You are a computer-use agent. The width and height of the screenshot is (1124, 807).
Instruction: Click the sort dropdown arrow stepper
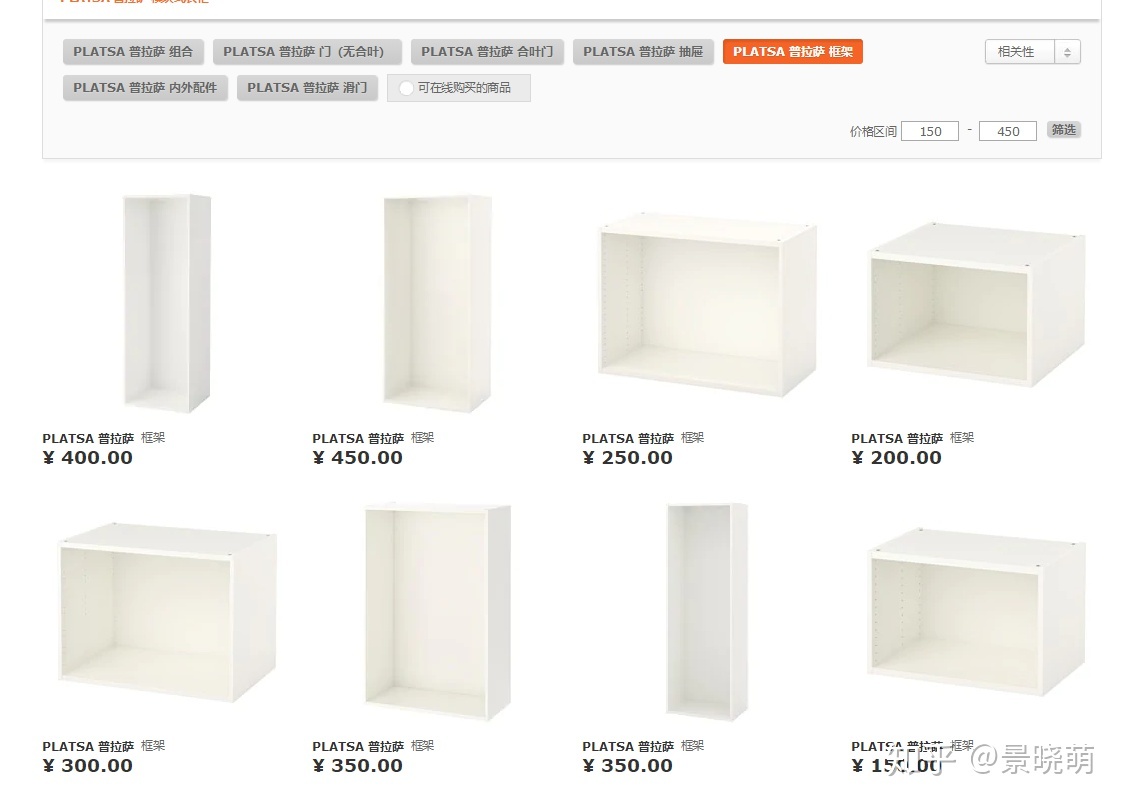(x=1067, y=52)
